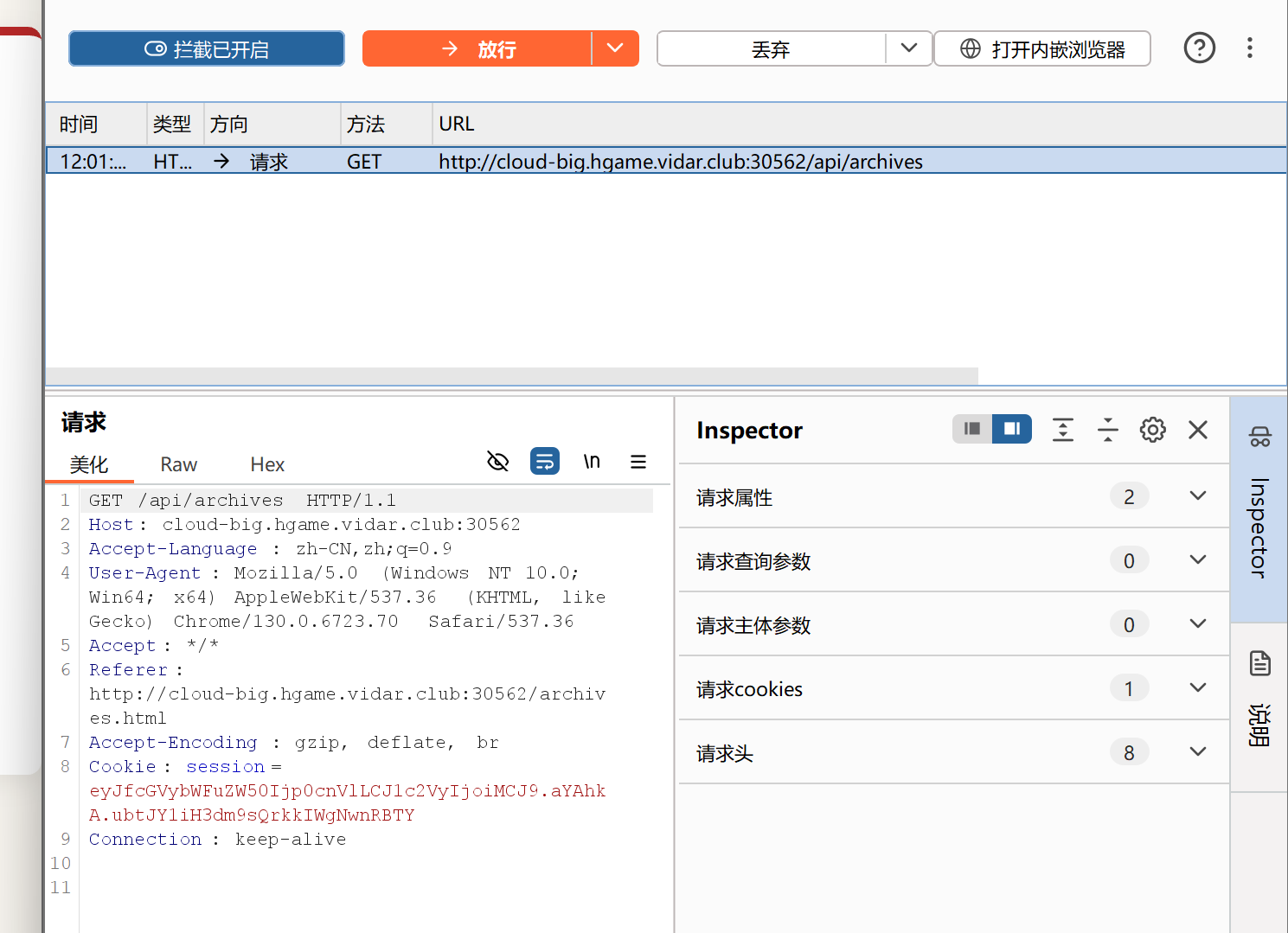The height and width of the screenshot is (933, 1288).
Task: Switch to the Raw tab
Action: 178,464
